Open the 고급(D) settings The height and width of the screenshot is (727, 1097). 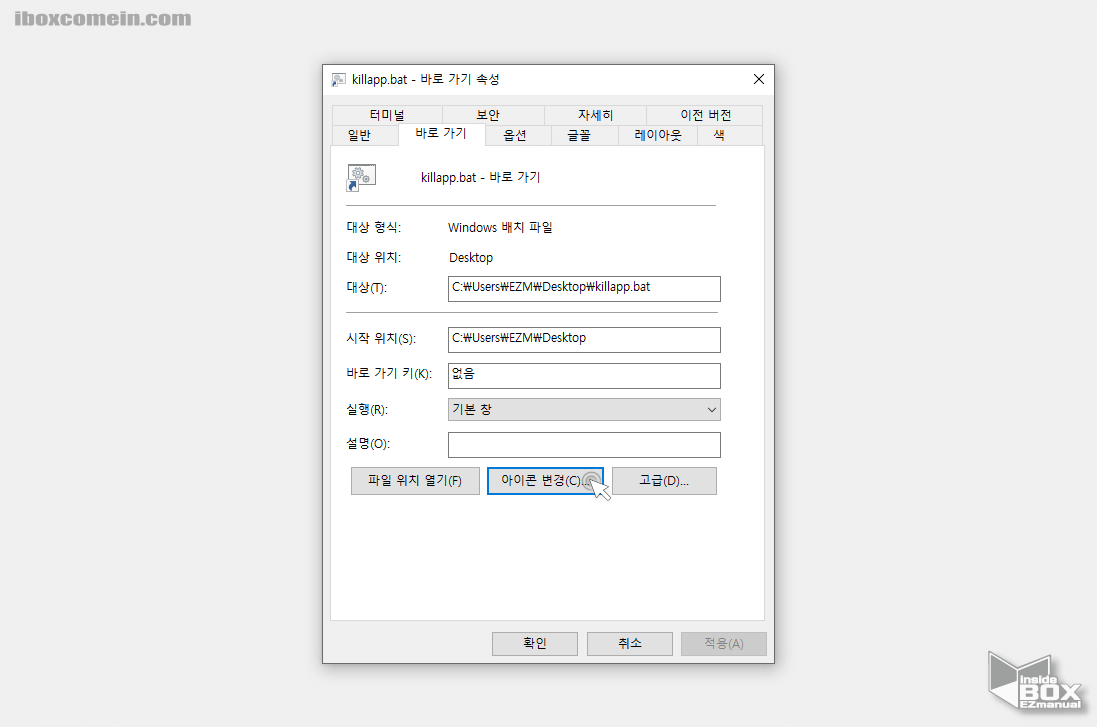point(664,481)
